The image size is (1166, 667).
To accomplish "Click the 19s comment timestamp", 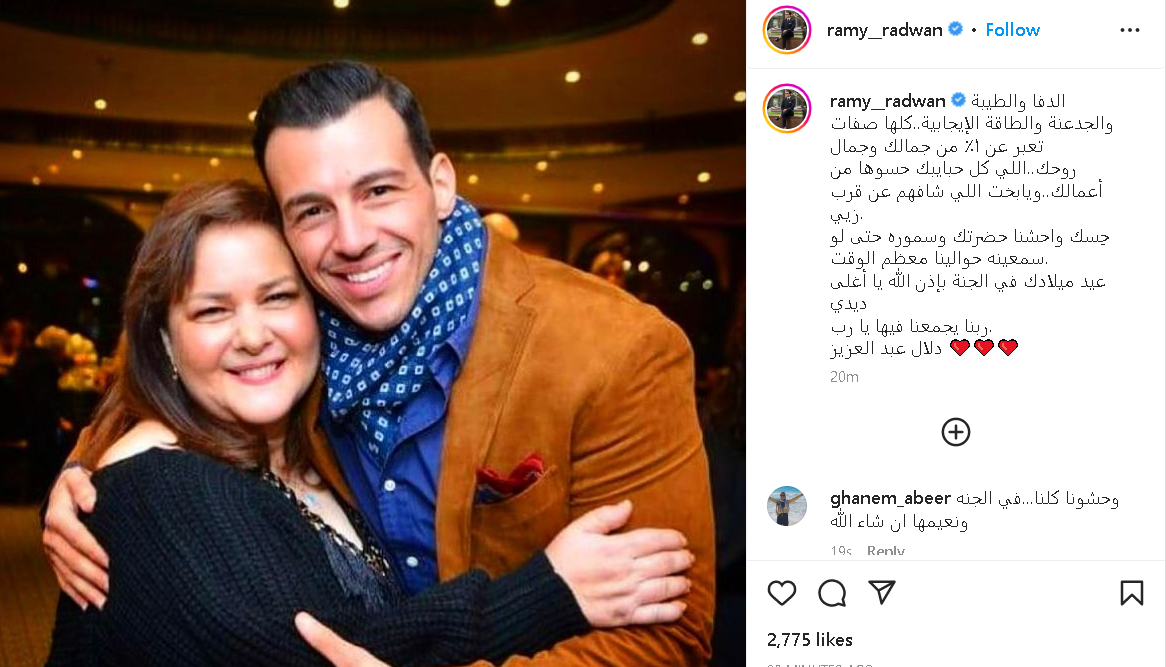I will tap(841, 551).
